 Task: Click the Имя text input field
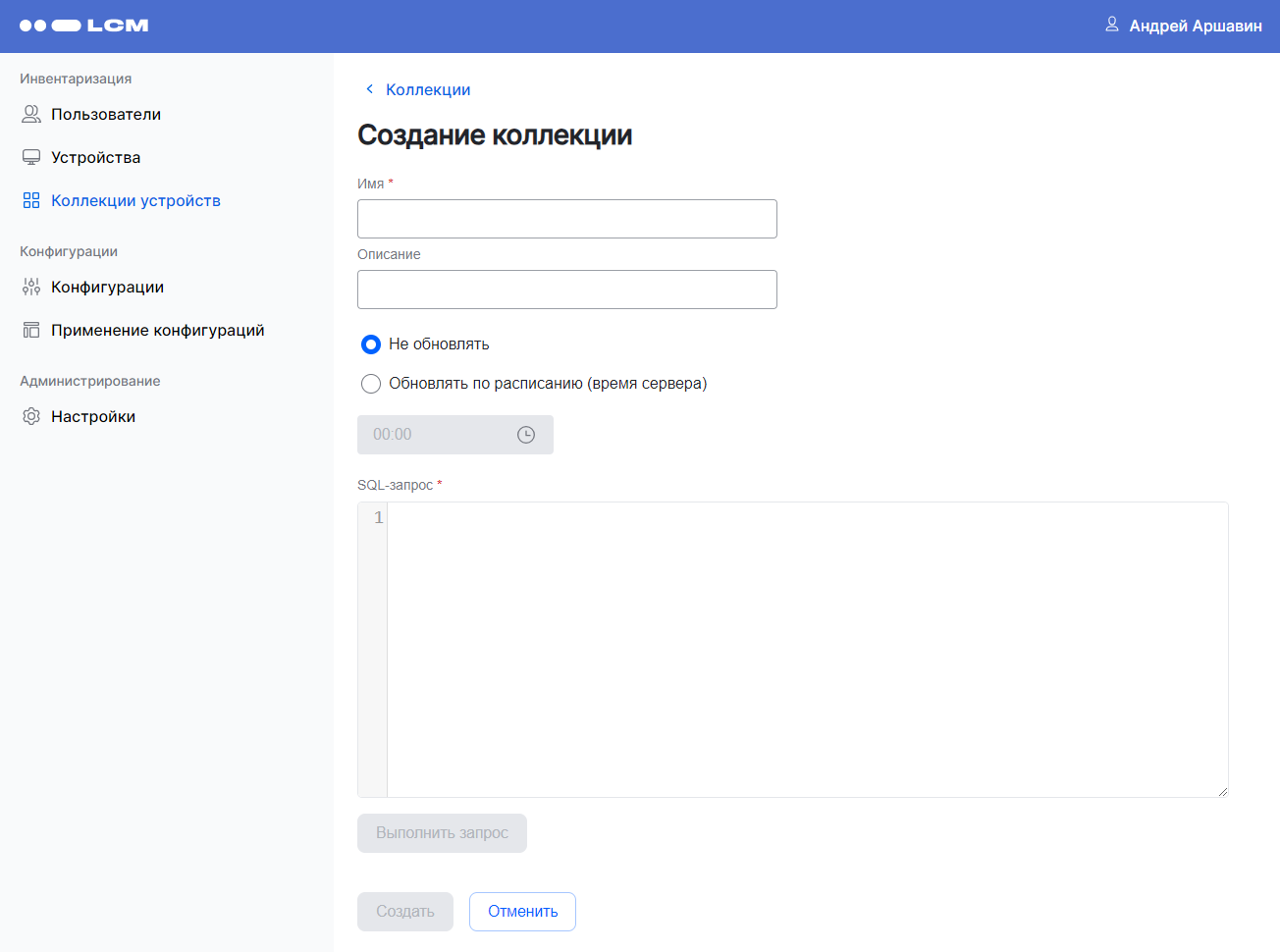pyautogui.click(x=566, y=219)
